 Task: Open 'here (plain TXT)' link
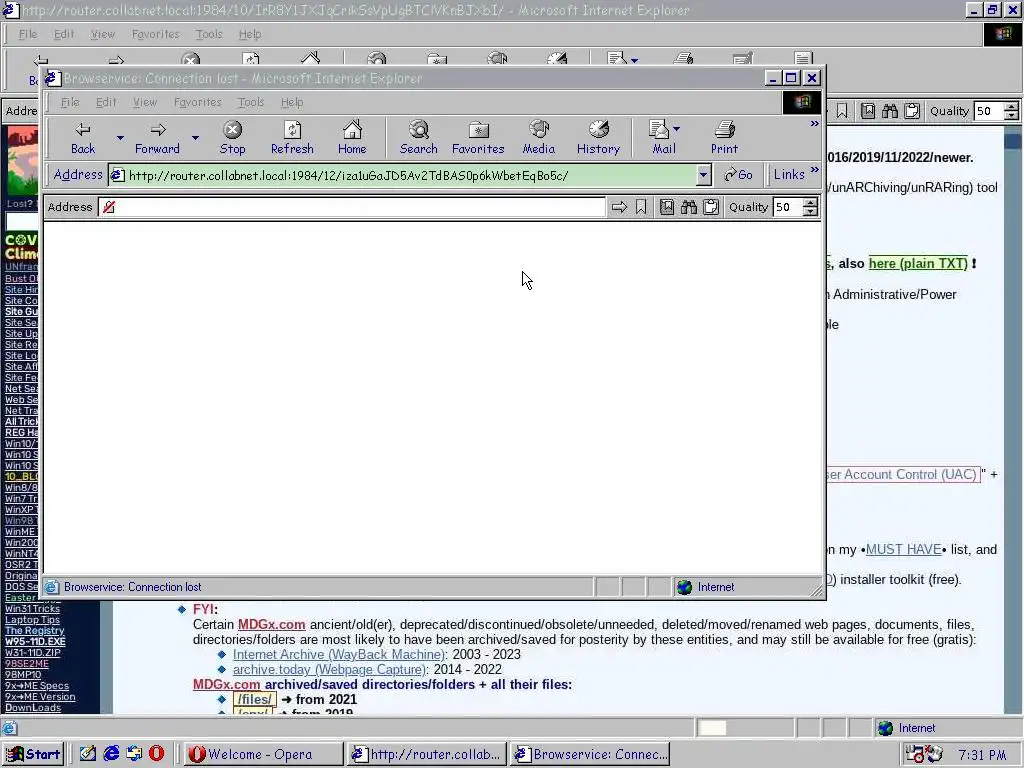[918, 263]
